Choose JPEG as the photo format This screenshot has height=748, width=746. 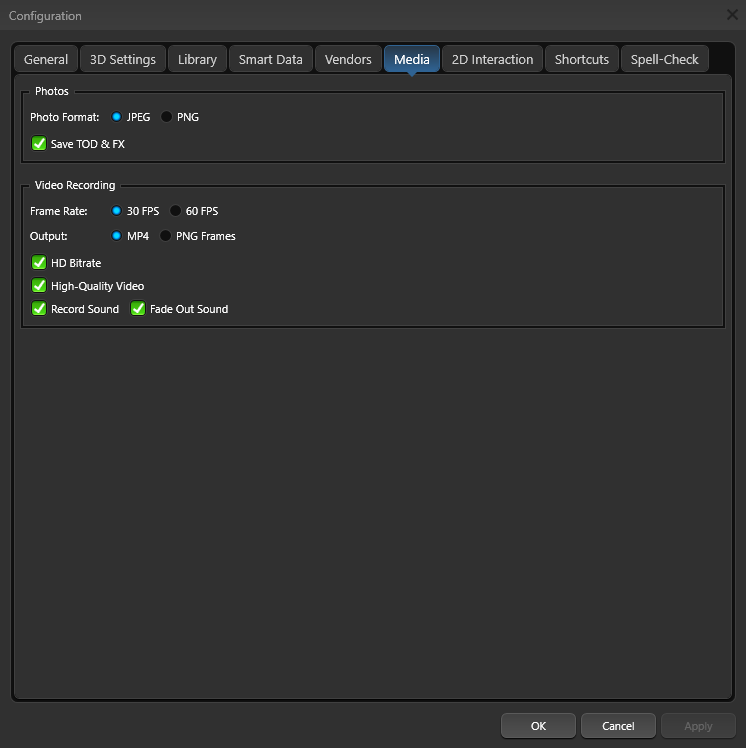[x=117, y=117]
